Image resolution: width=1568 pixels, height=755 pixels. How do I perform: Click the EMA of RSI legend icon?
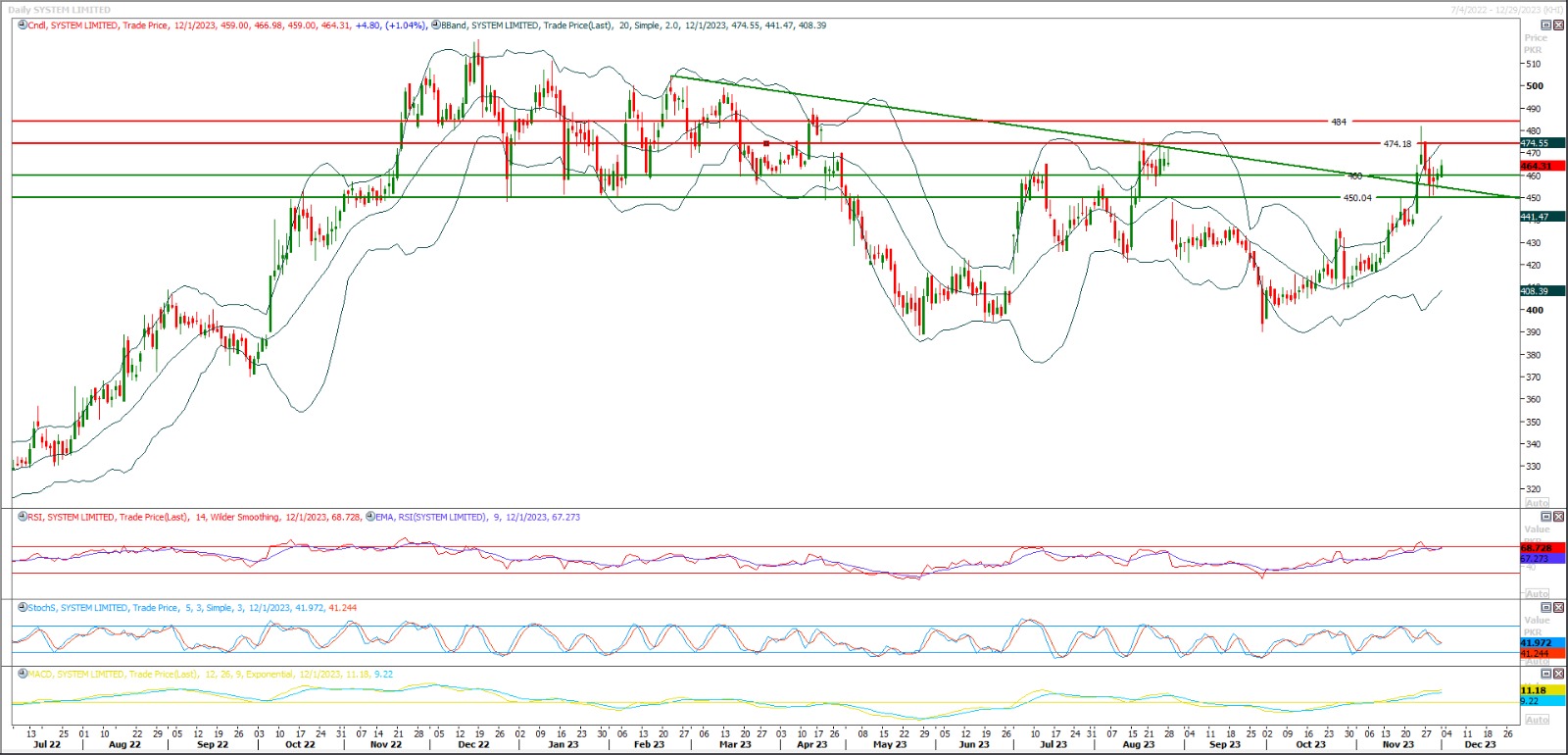(x=370, y=517)
